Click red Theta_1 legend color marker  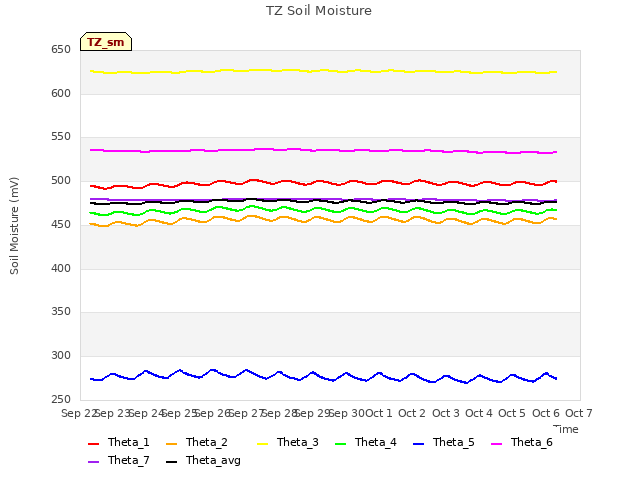tap(93, 444)
